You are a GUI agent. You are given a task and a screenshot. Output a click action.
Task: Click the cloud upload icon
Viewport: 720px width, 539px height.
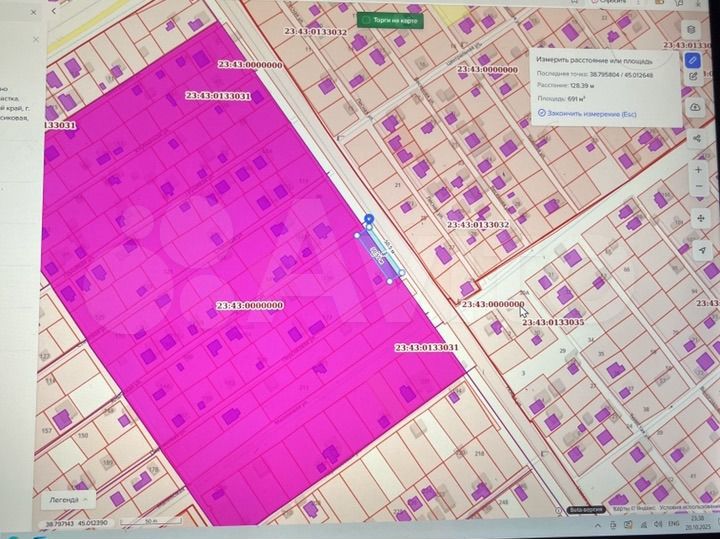694,105
